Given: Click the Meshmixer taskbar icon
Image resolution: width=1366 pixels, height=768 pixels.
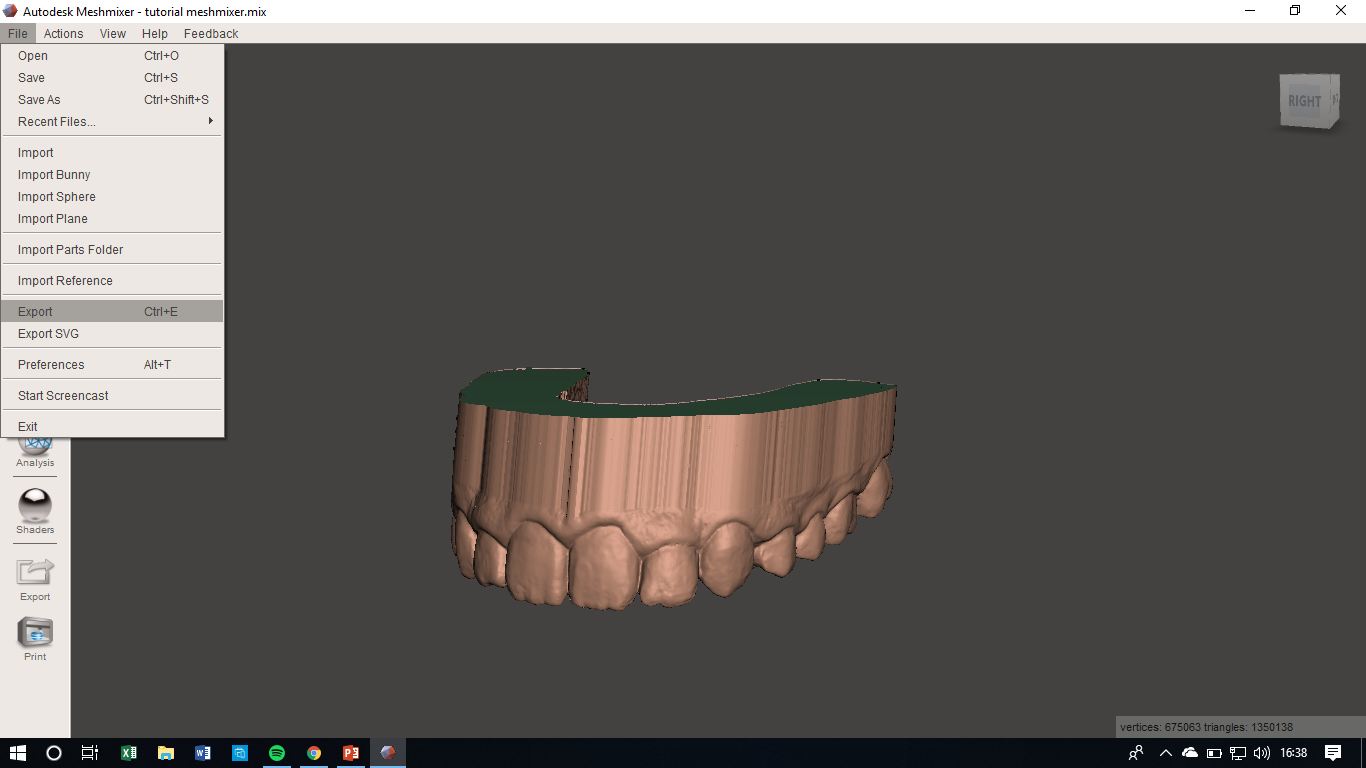Looking at the screenshot, I should tap(388, 753).
